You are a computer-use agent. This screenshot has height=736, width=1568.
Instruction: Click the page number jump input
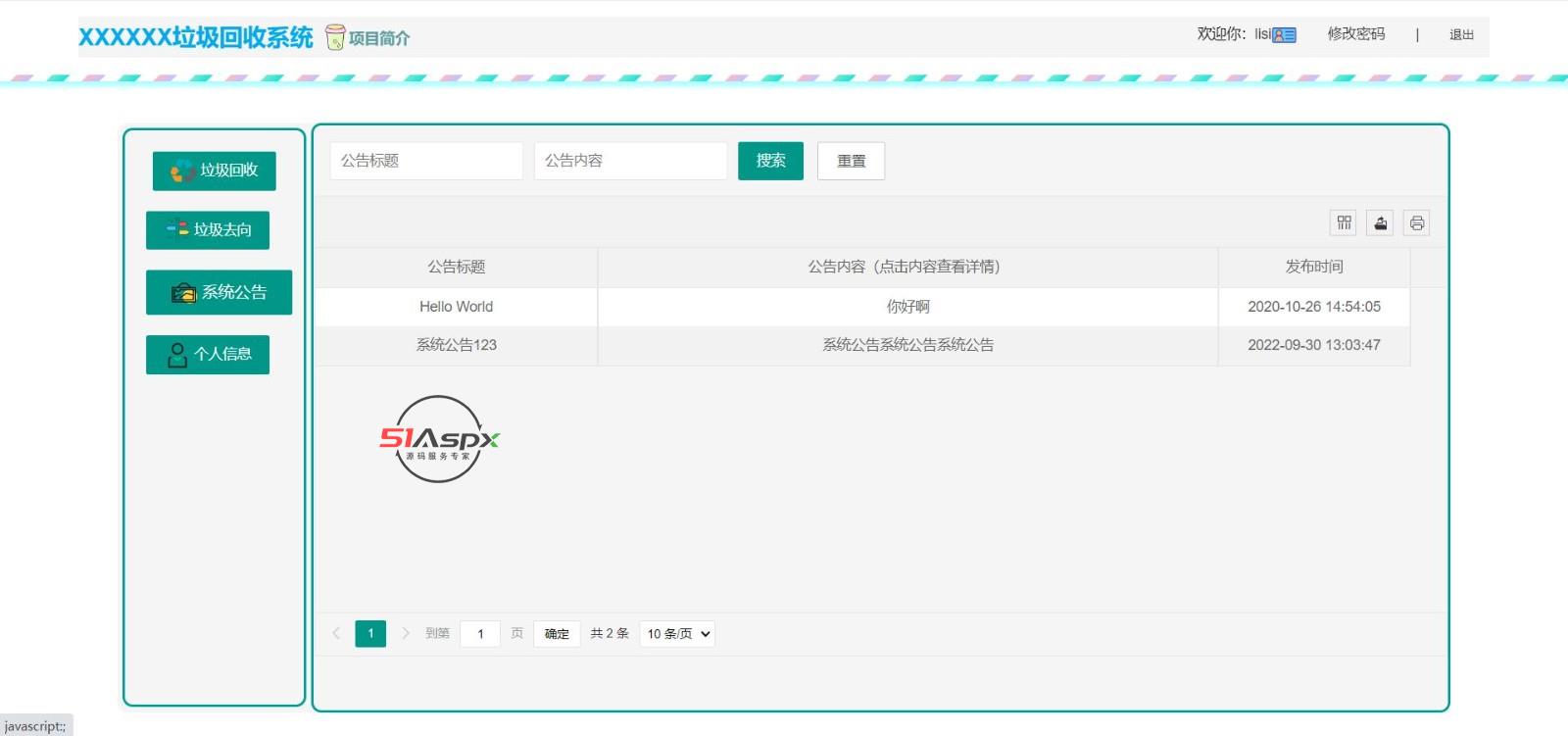coord(480,634)
